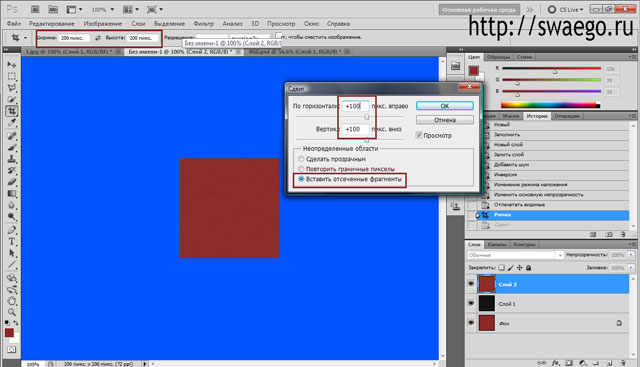Click the Отмена button
This screenshot has width=640, height=367.
[445, 120]
